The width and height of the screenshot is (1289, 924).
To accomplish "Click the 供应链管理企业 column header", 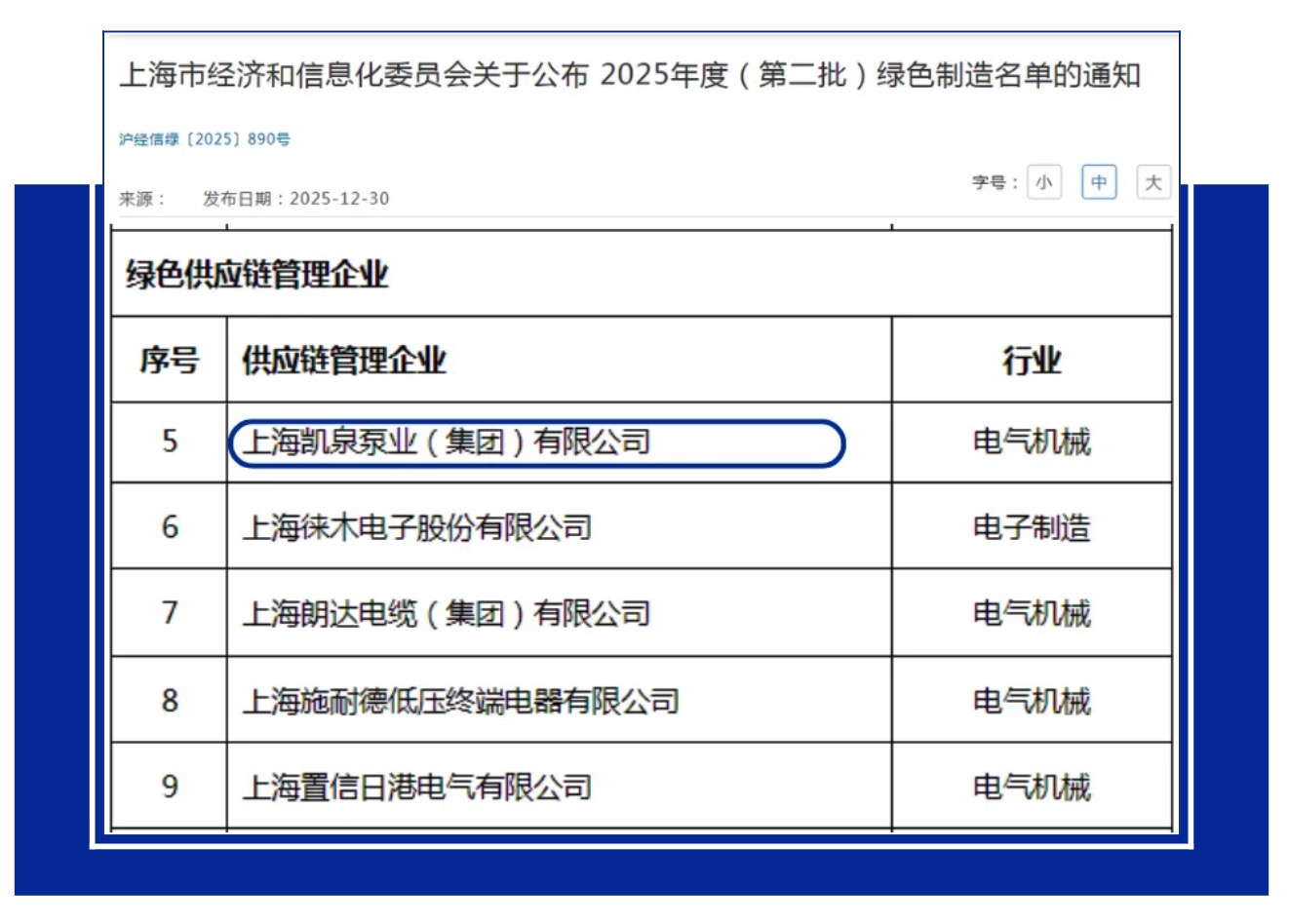I will pos(343,361).
